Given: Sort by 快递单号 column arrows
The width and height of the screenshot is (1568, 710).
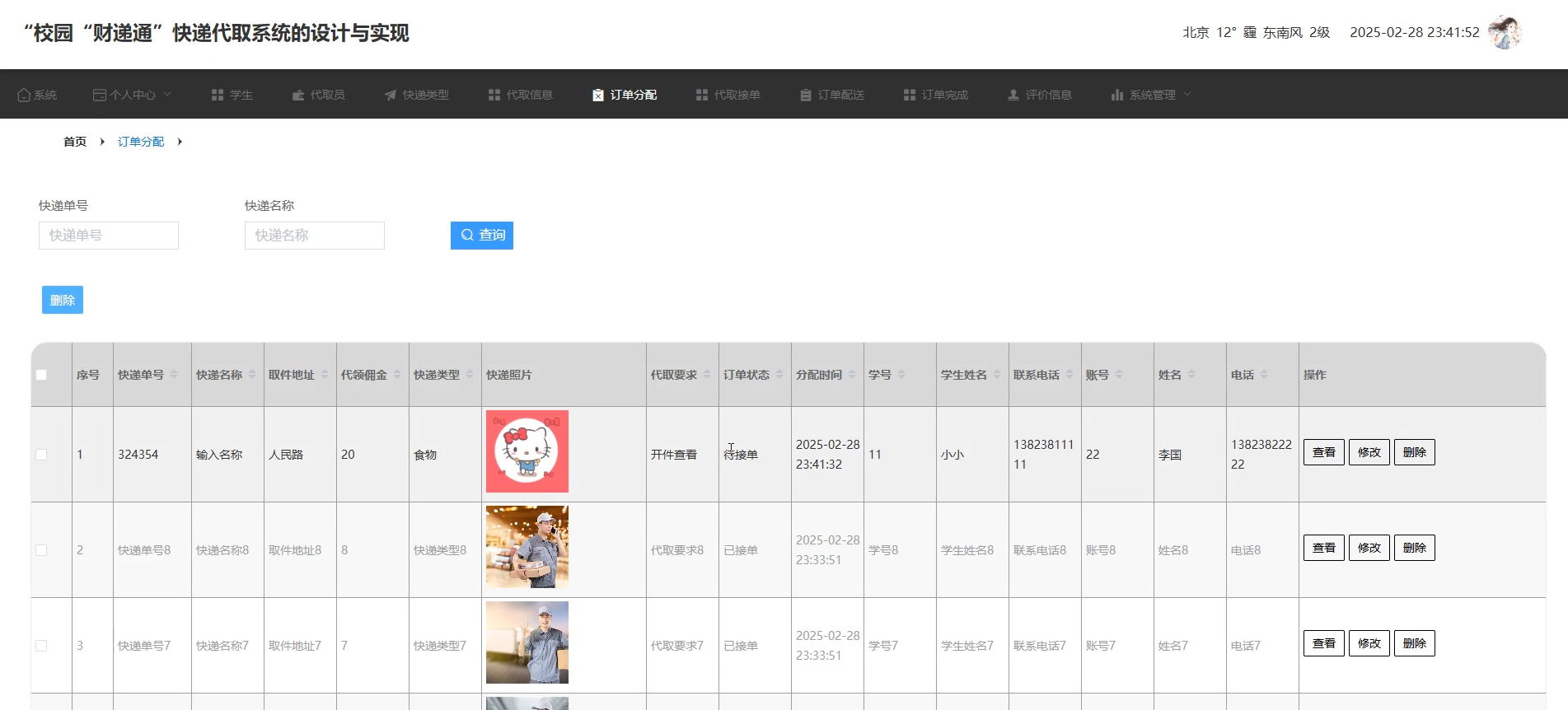Looking at the screenshot, I should [x=174, y=375].
